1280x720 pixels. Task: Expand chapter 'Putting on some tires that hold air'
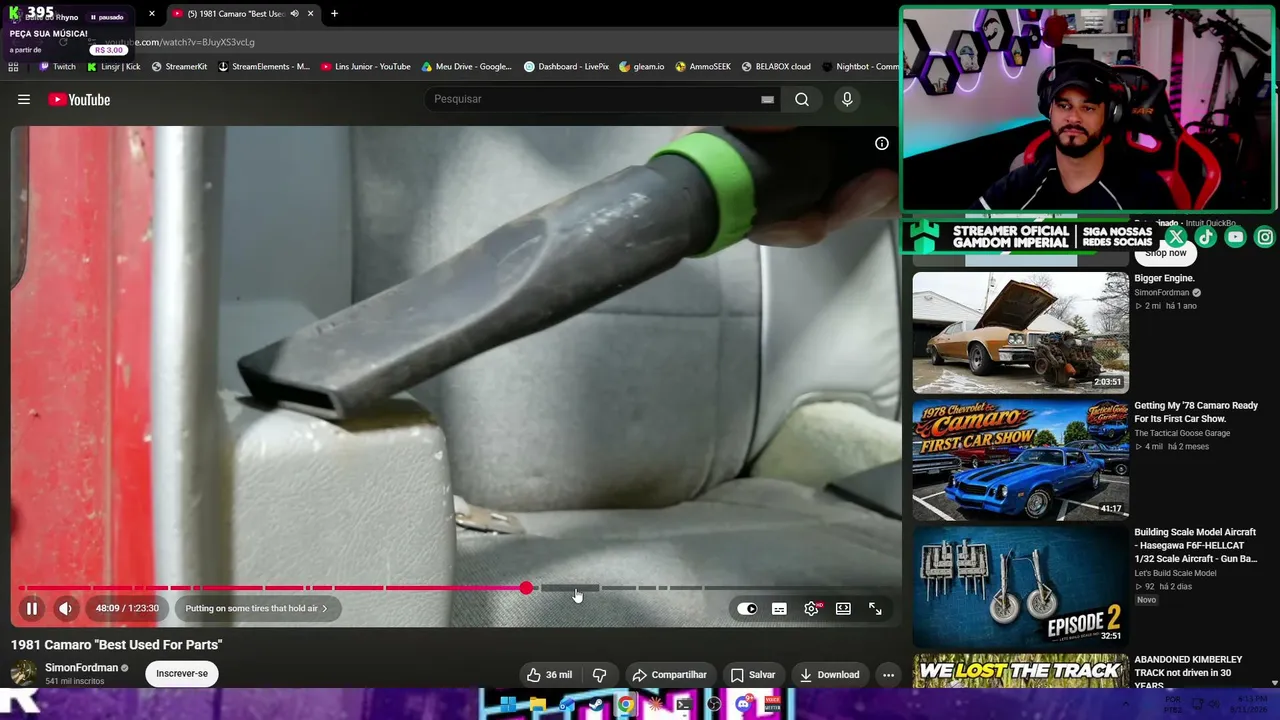[x=257, y=608]
